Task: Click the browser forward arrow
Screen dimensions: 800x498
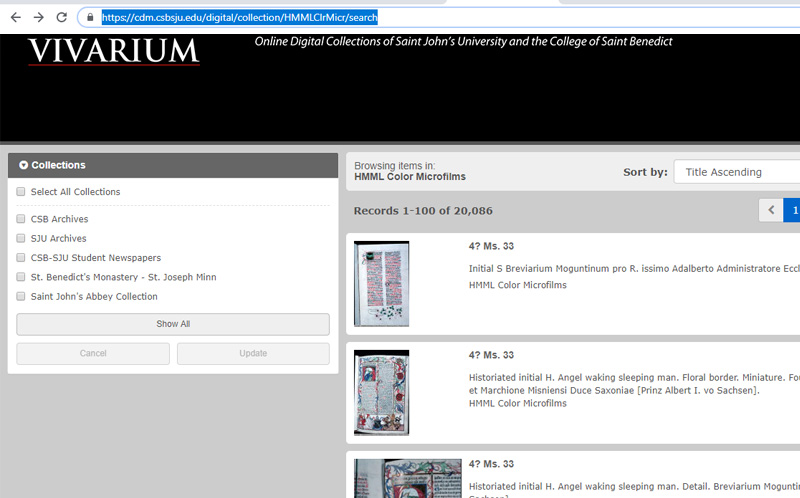Action: (x=38, y=17)
